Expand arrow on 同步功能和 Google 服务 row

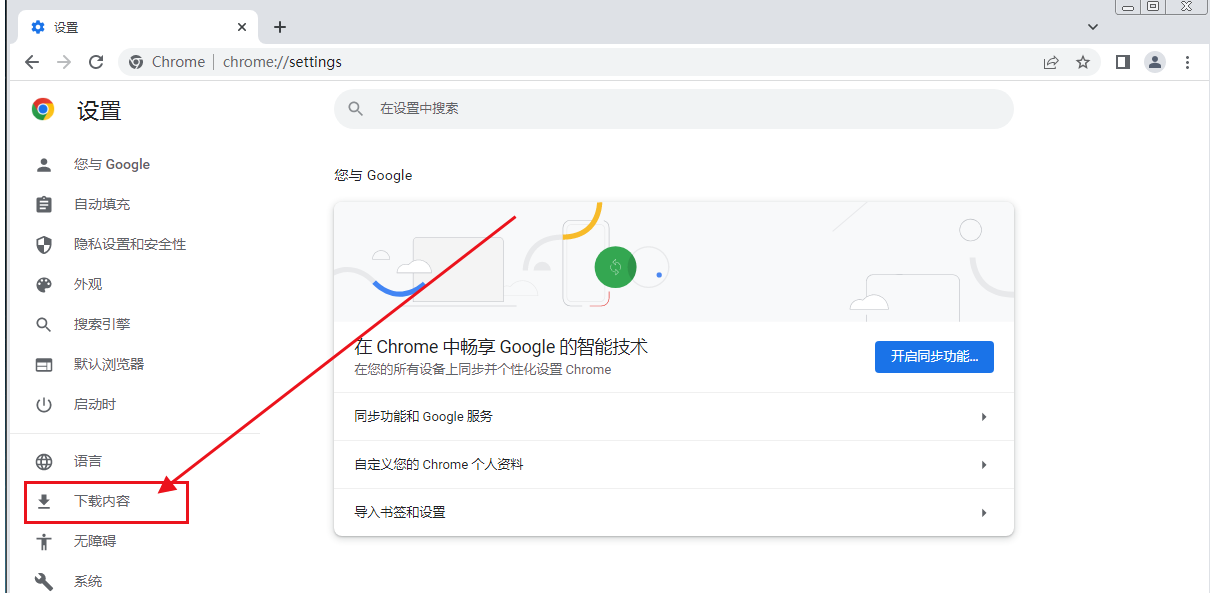pyautogui.click(x=984, y=416)
